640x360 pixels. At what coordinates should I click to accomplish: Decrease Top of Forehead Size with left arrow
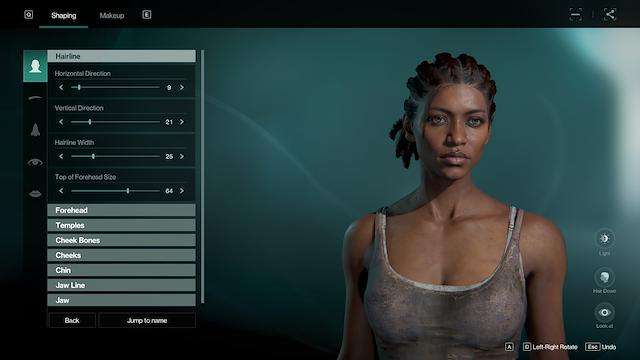click(x=61, y=191)
